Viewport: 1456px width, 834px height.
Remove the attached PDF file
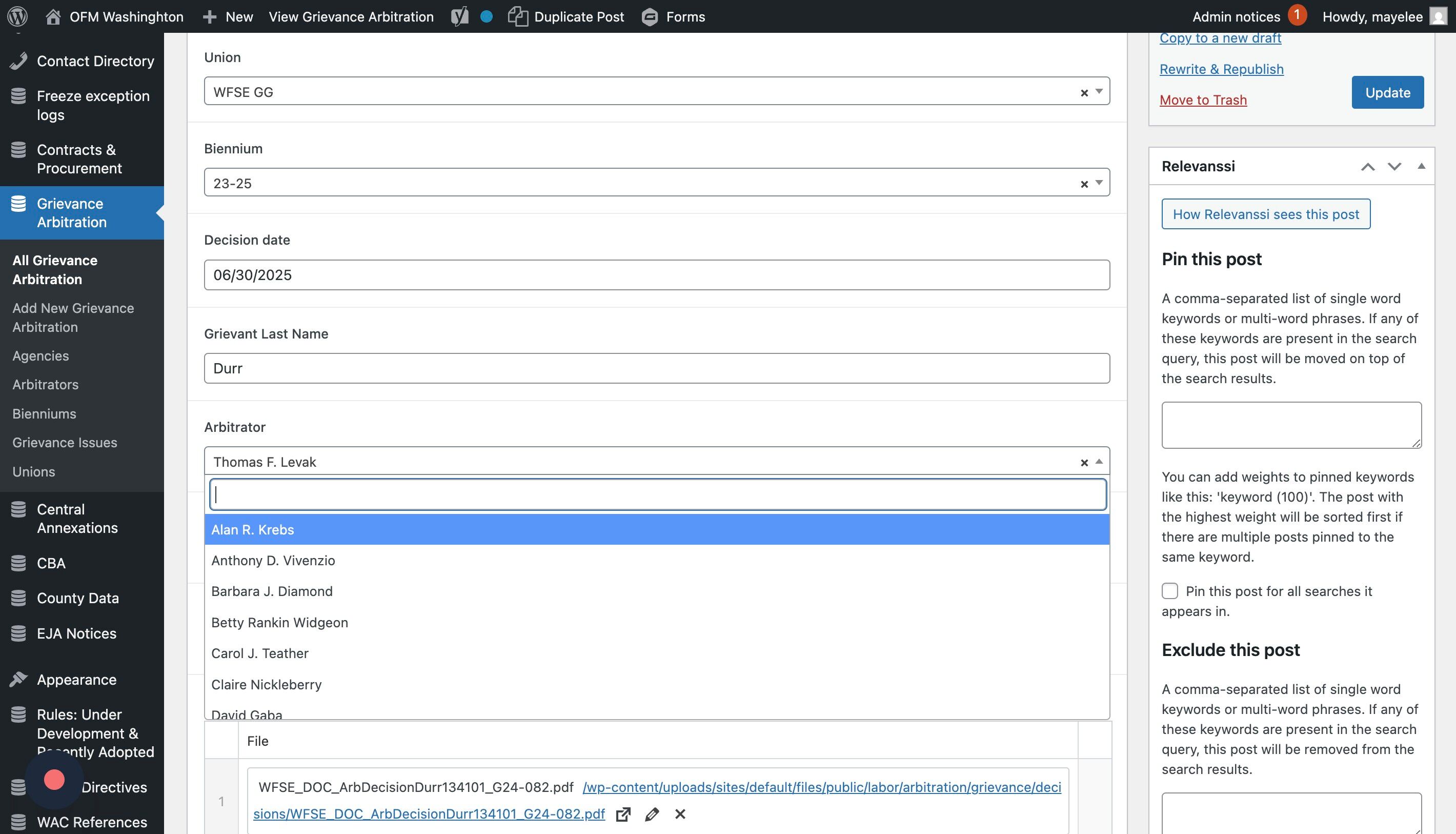coord(680,814)
